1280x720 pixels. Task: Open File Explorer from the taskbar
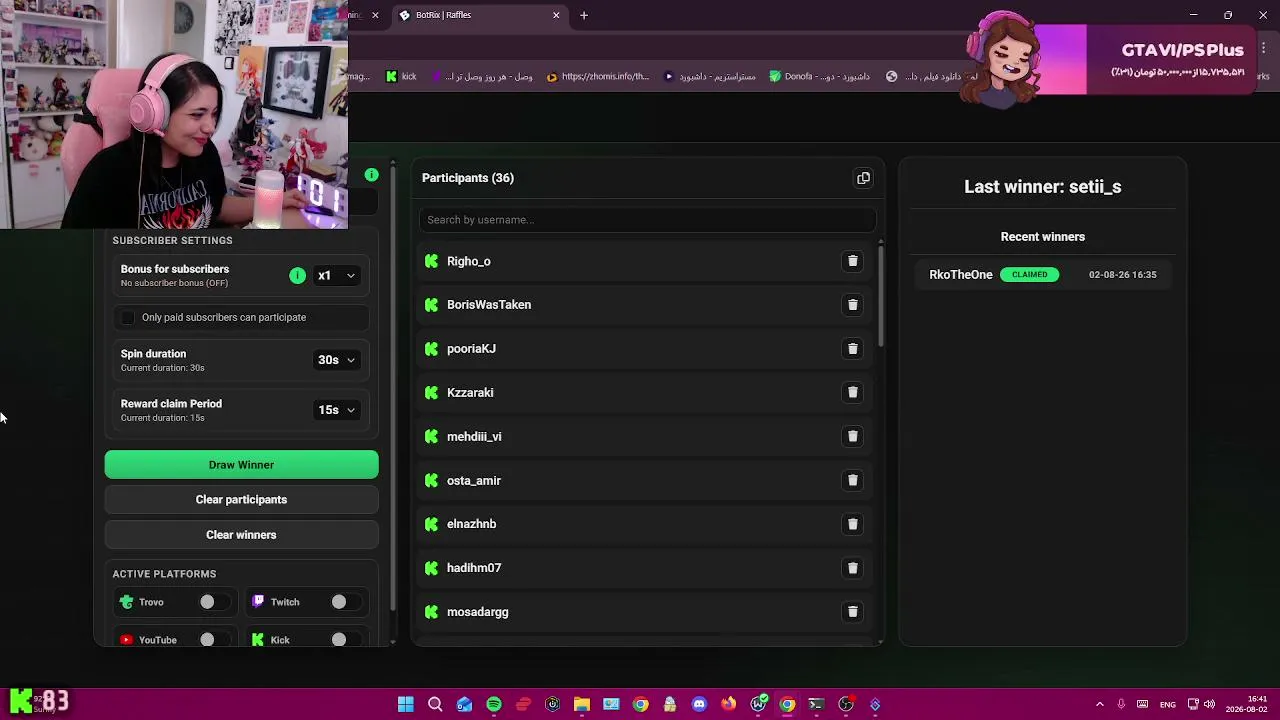point(582,704)
